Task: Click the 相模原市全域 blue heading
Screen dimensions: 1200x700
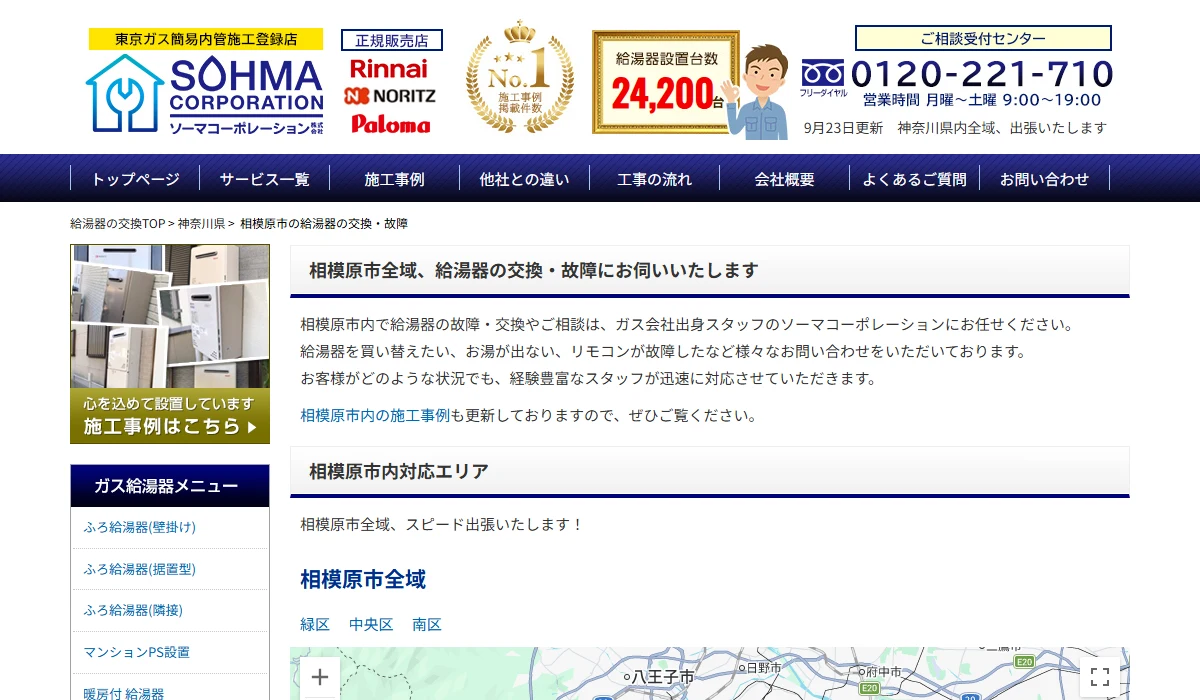Action: pyautogui.click(x=363, y=579)
